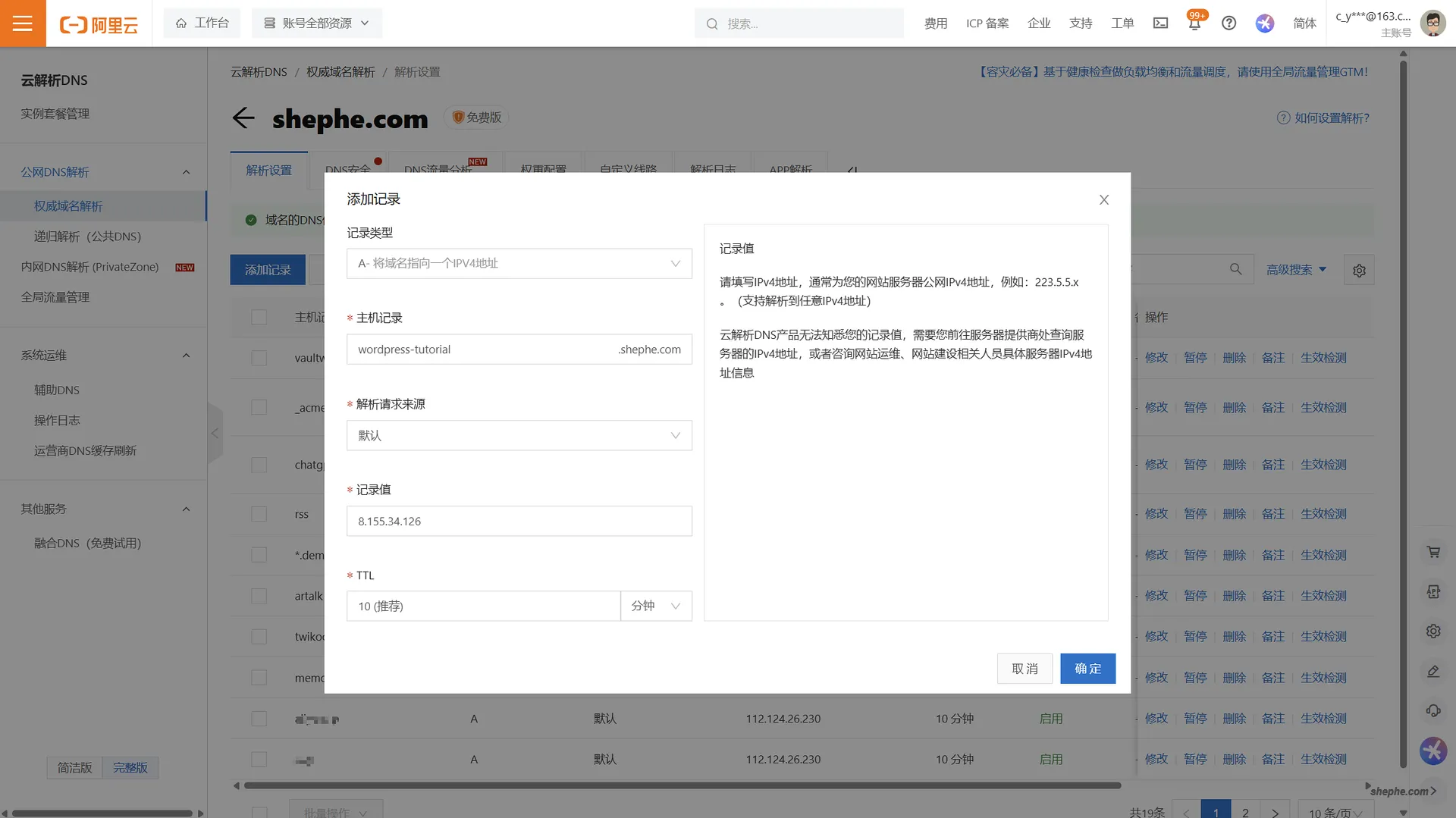Open the mobile APP icon in right sidebar

click(1433, 591)
